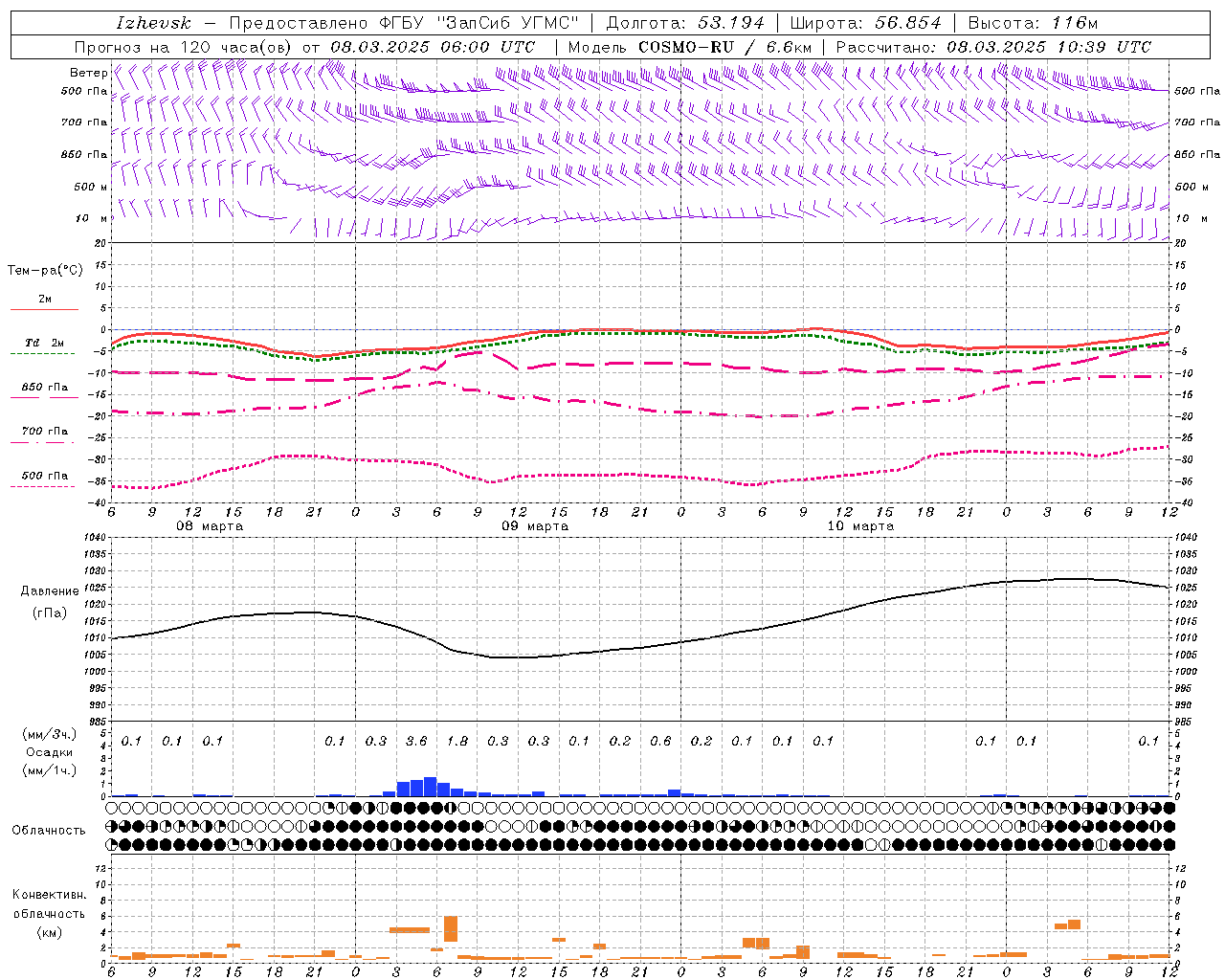Click 'Предоставлено ФГБУ "ЗапСиб УГМС"' provider text
Image resolution: width=1225 pixels, height=980 pixels.
tap(405, 23)
